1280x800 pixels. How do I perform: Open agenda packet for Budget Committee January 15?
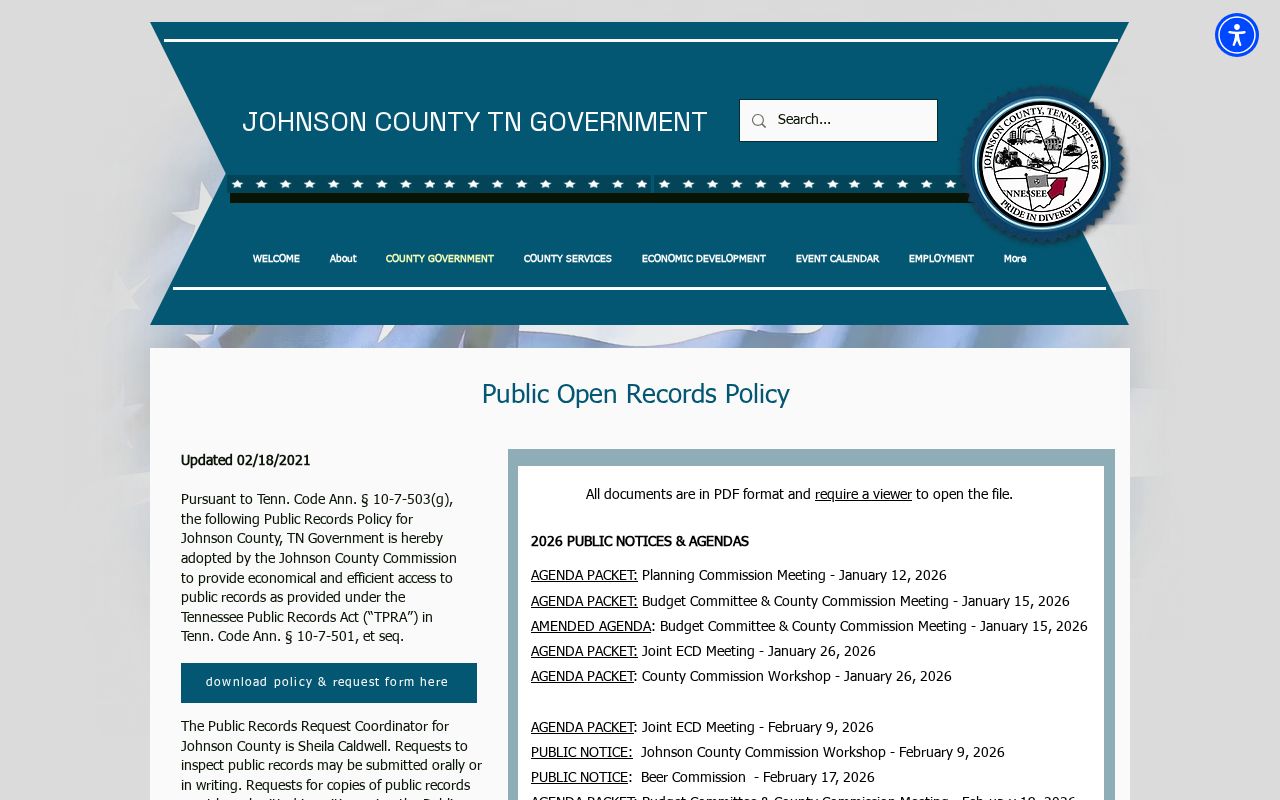tap(584, 602)
